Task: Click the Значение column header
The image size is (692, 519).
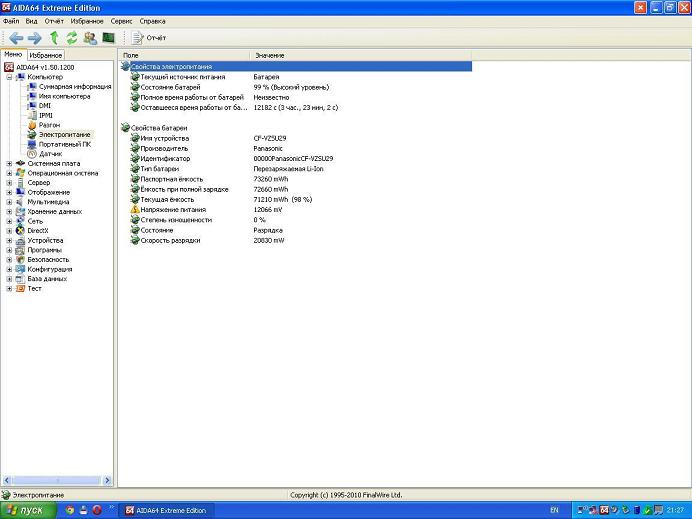Action: 269,55
